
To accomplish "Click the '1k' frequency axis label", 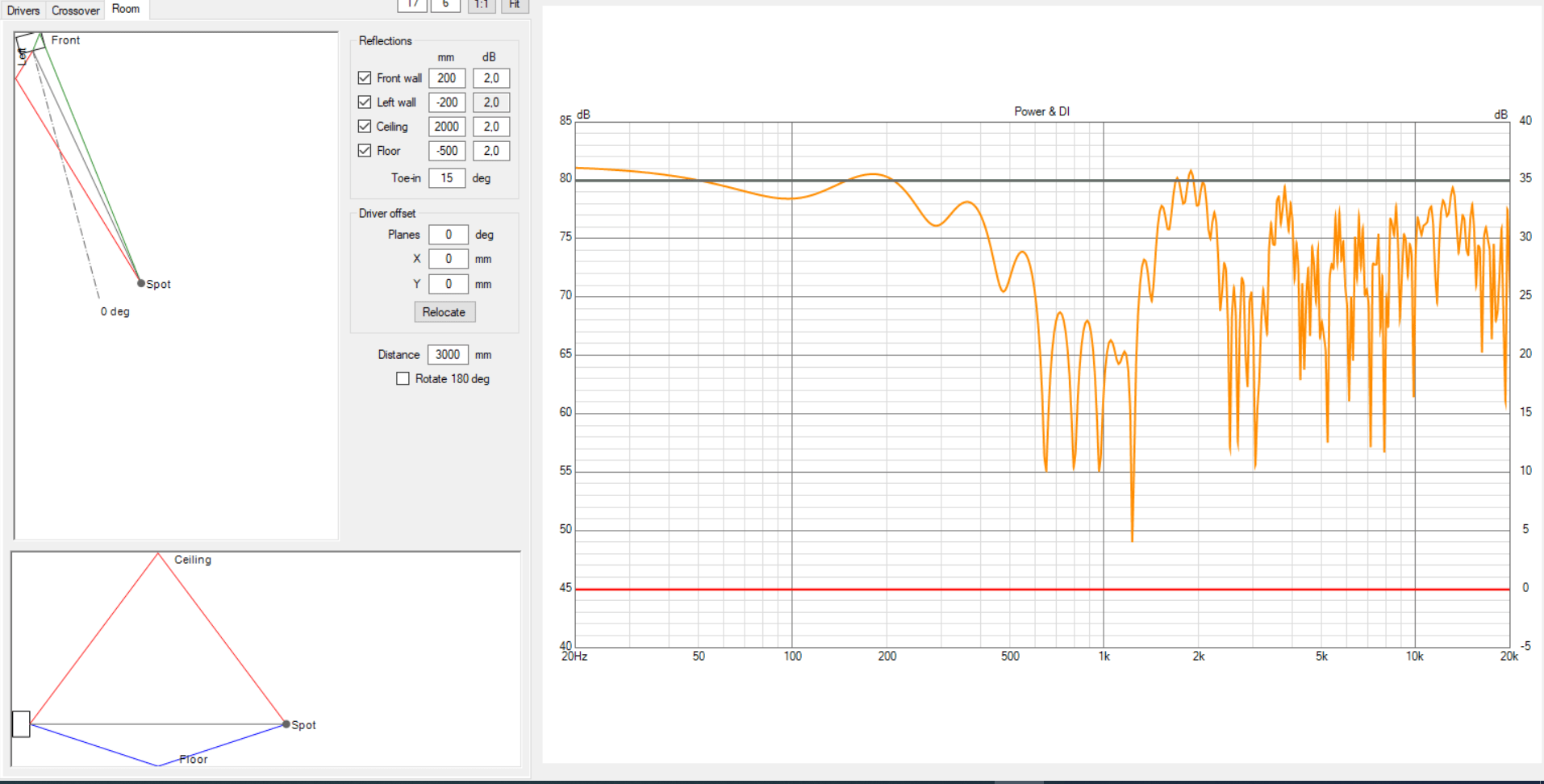I will coord(1104,657).
